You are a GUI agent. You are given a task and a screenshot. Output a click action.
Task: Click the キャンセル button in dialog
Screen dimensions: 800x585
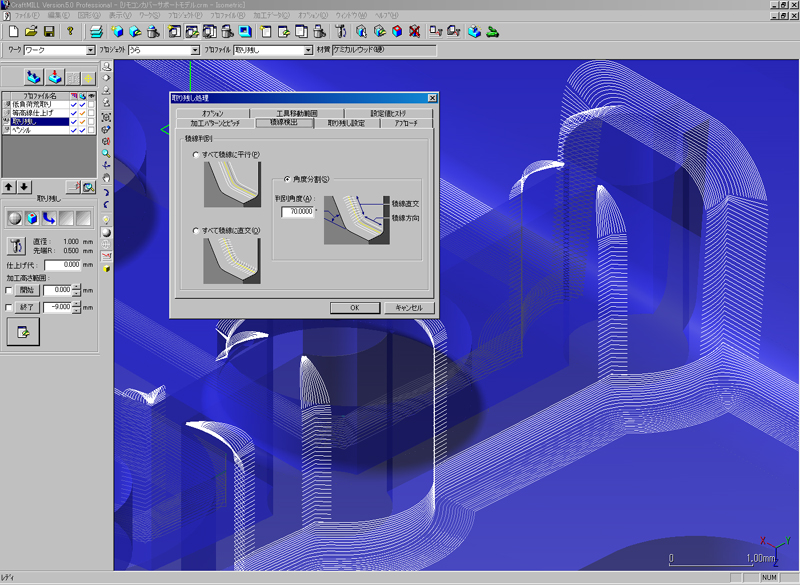click(409, 308)
